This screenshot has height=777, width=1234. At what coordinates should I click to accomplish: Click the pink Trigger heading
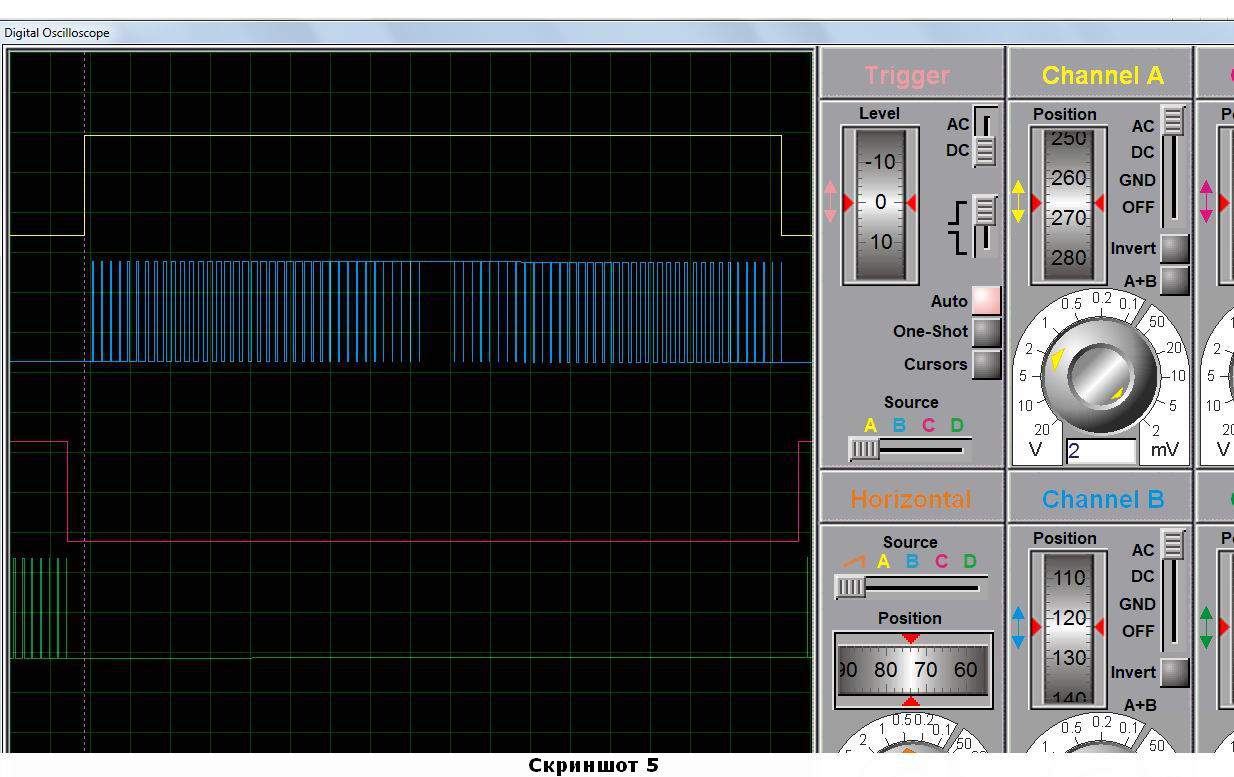pos(907,75)
